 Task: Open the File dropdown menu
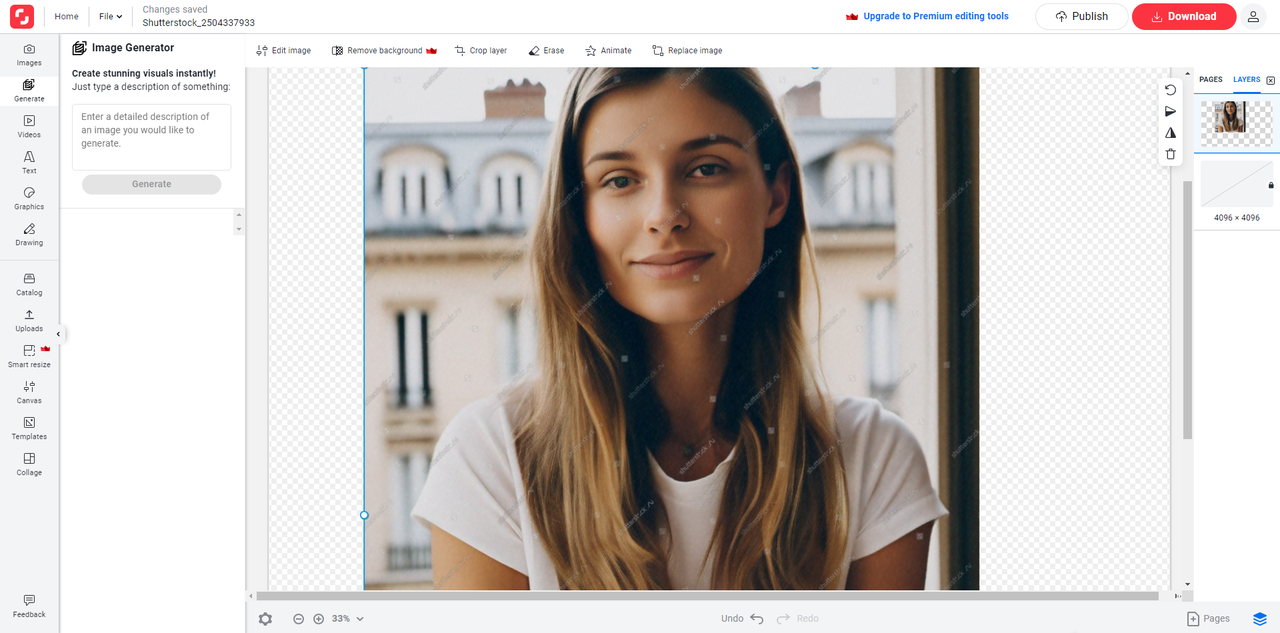pyautogui.click(x=110, y=17)
